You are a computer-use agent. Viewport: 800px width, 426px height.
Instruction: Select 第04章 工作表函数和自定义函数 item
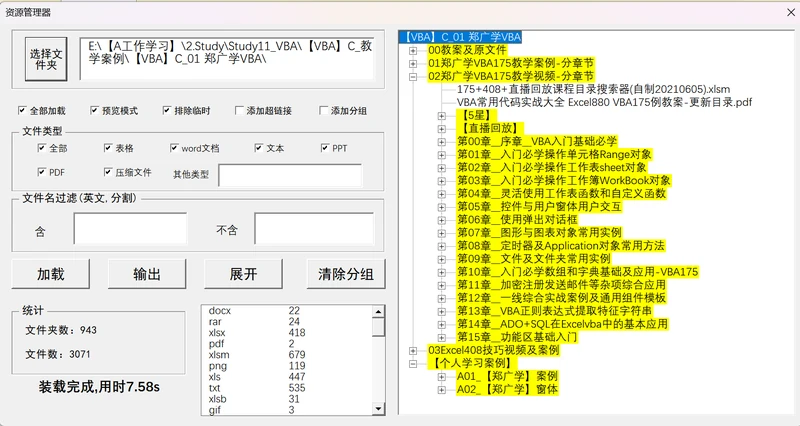[x=561, y=193]
